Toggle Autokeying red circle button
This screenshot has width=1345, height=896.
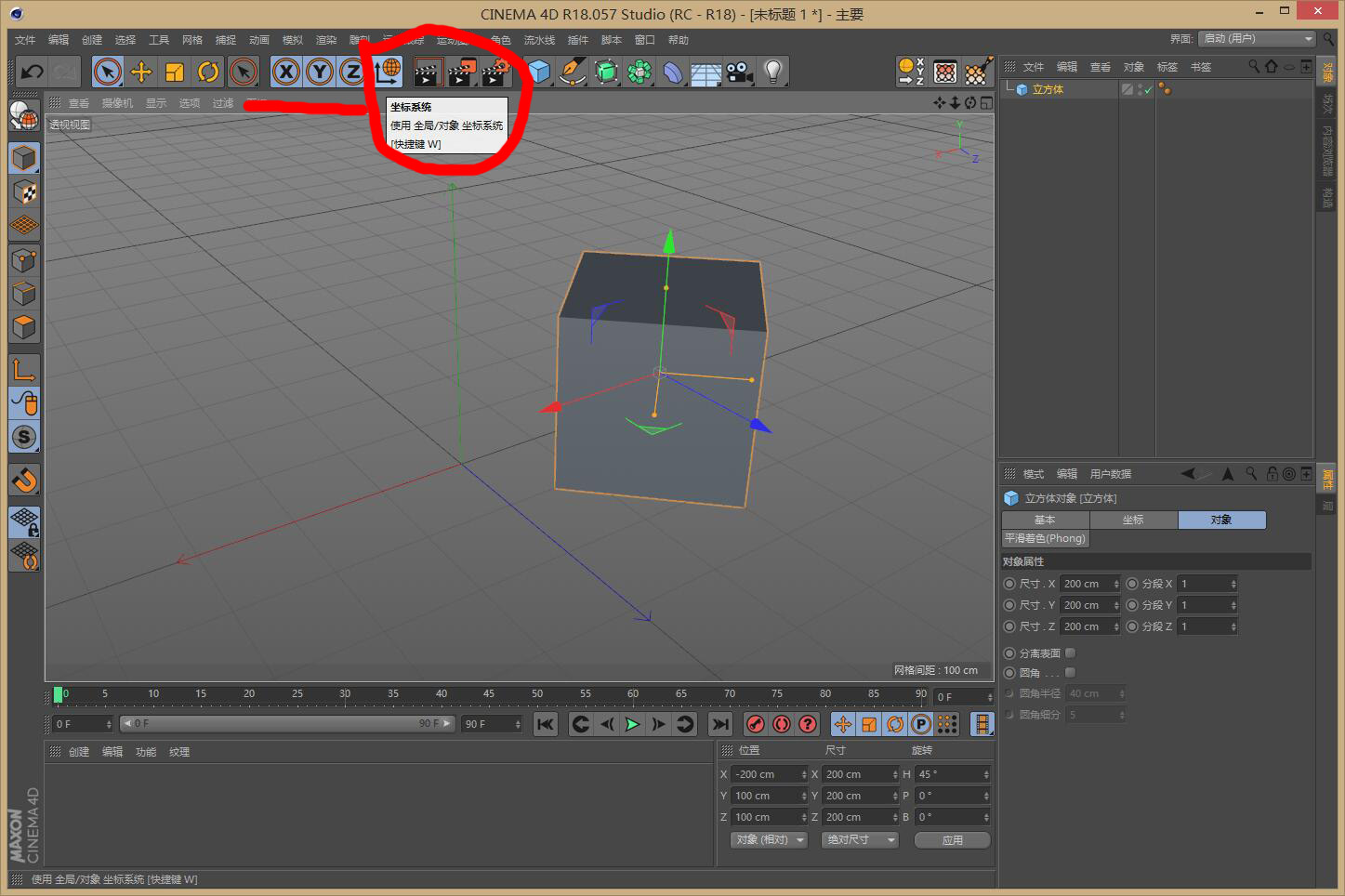[x=782, y=724]
